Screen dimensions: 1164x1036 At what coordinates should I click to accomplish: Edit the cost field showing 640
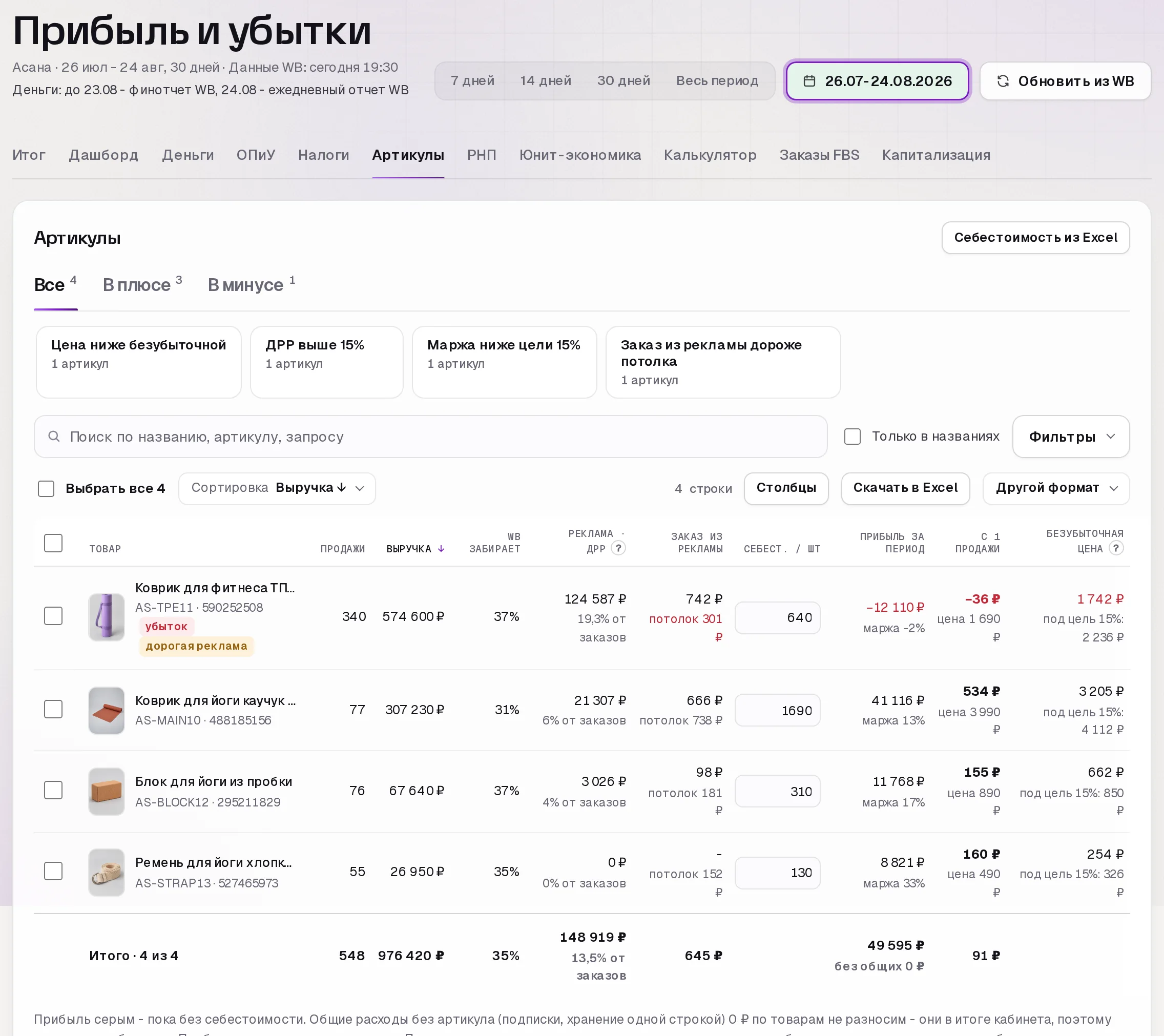(777, 617)
